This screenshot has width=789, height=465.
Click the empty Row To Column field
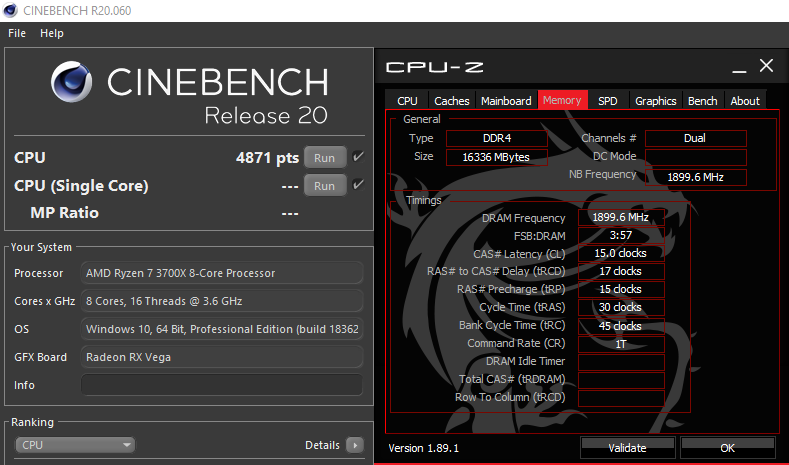[621, 398]
